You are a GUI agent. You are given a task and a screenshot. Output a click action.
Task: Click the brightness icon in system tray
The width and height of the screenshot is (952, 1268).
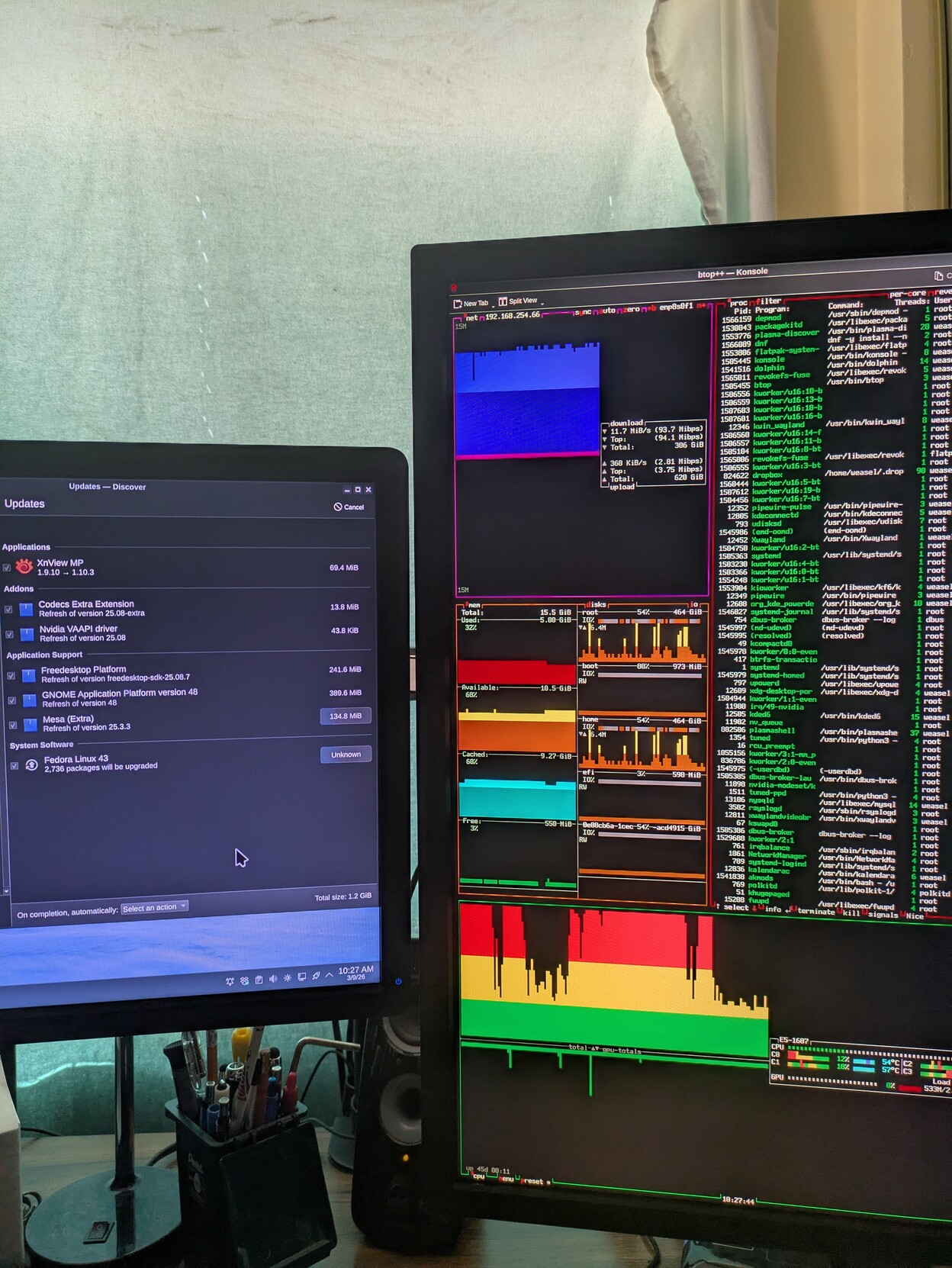coord(288,978)
